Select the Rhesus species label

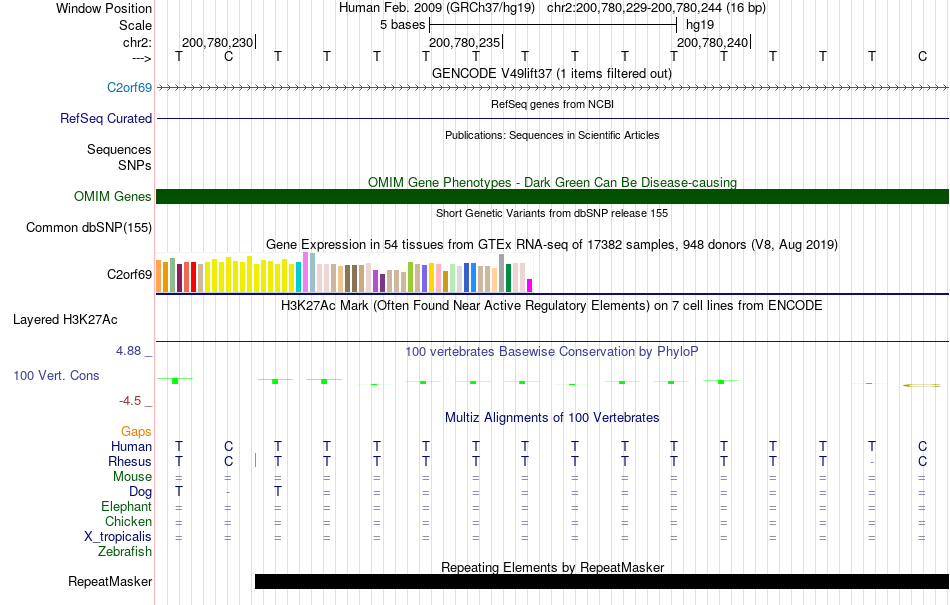130,461
